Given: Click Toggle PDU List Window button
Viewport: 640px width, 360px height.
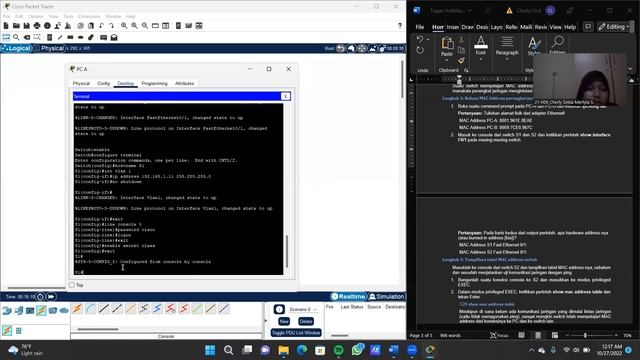Looking at the screenshot, I should 296,333.
